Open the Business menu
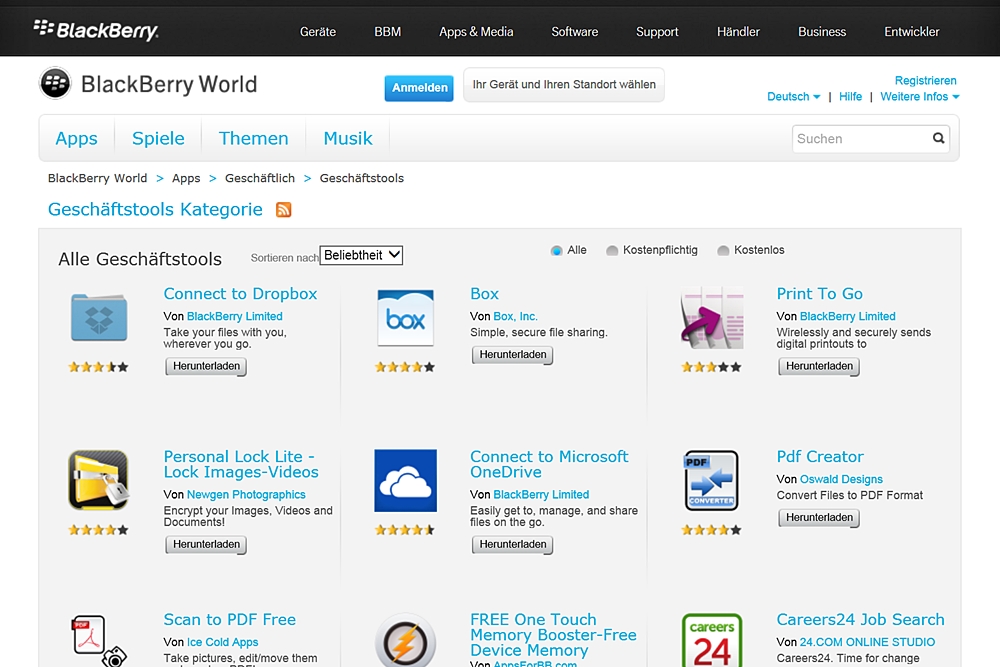The image size is (1000, 667). pos(822,31)
